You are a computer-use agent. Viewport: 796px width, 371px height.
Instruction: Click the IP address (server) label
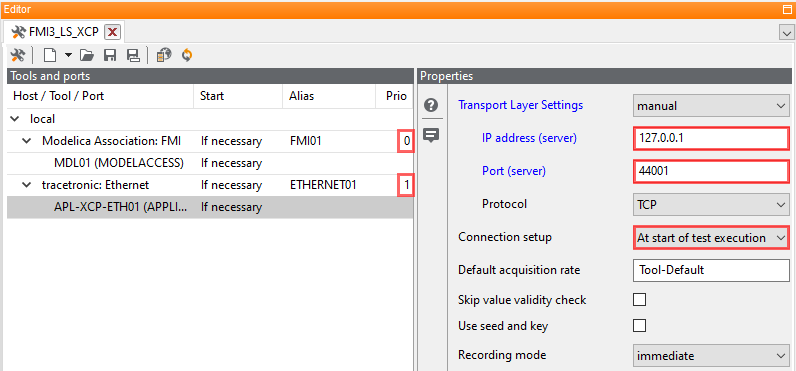pos(529,138)
